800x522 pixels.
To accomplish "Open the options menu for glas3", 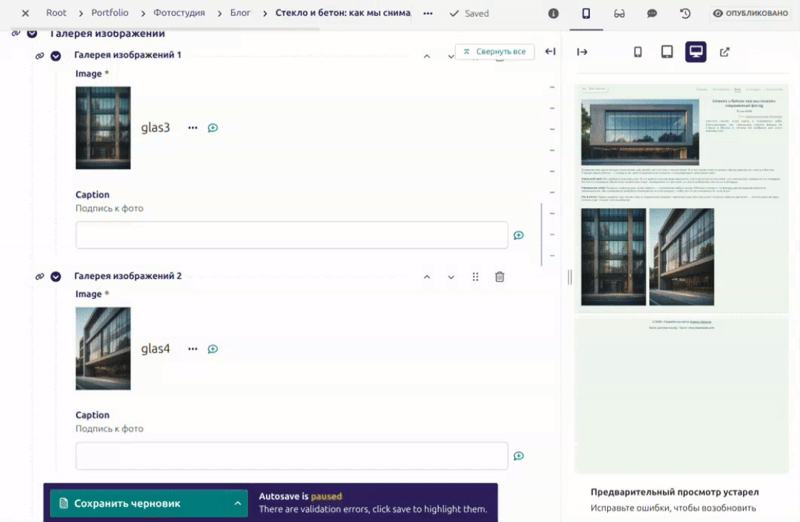I will pos(192,128).
